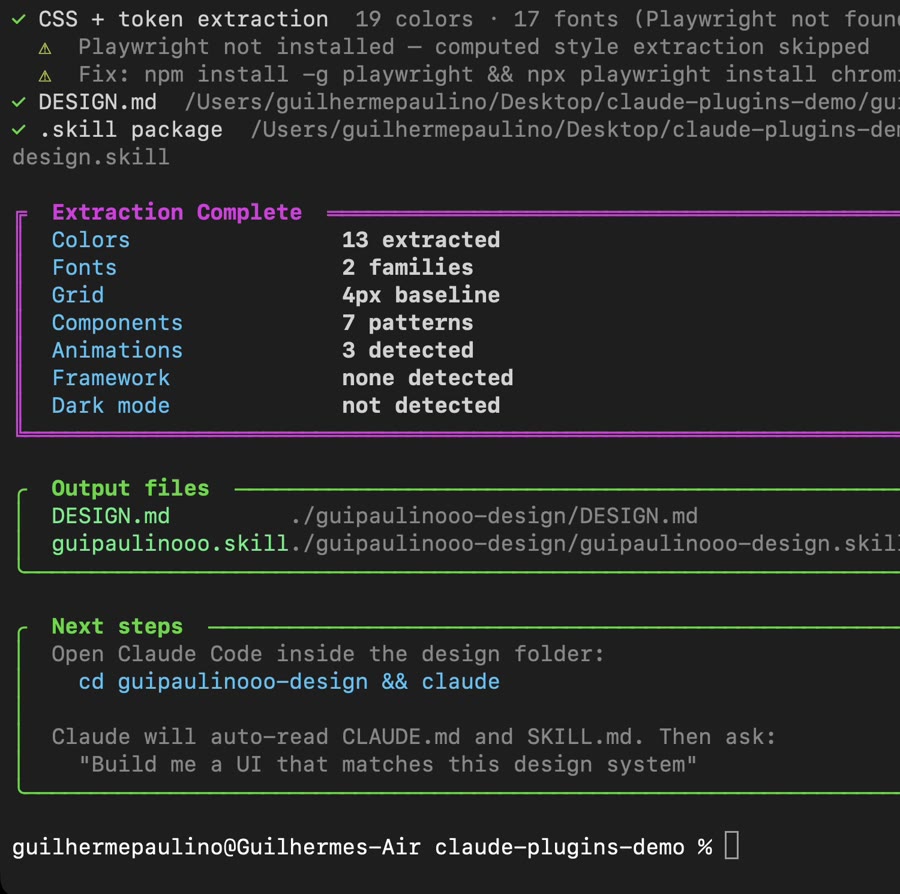Click the checkmark beside CSS + token extraction
The width and height of the screenshot is (900, 894).
click(18, 20)
